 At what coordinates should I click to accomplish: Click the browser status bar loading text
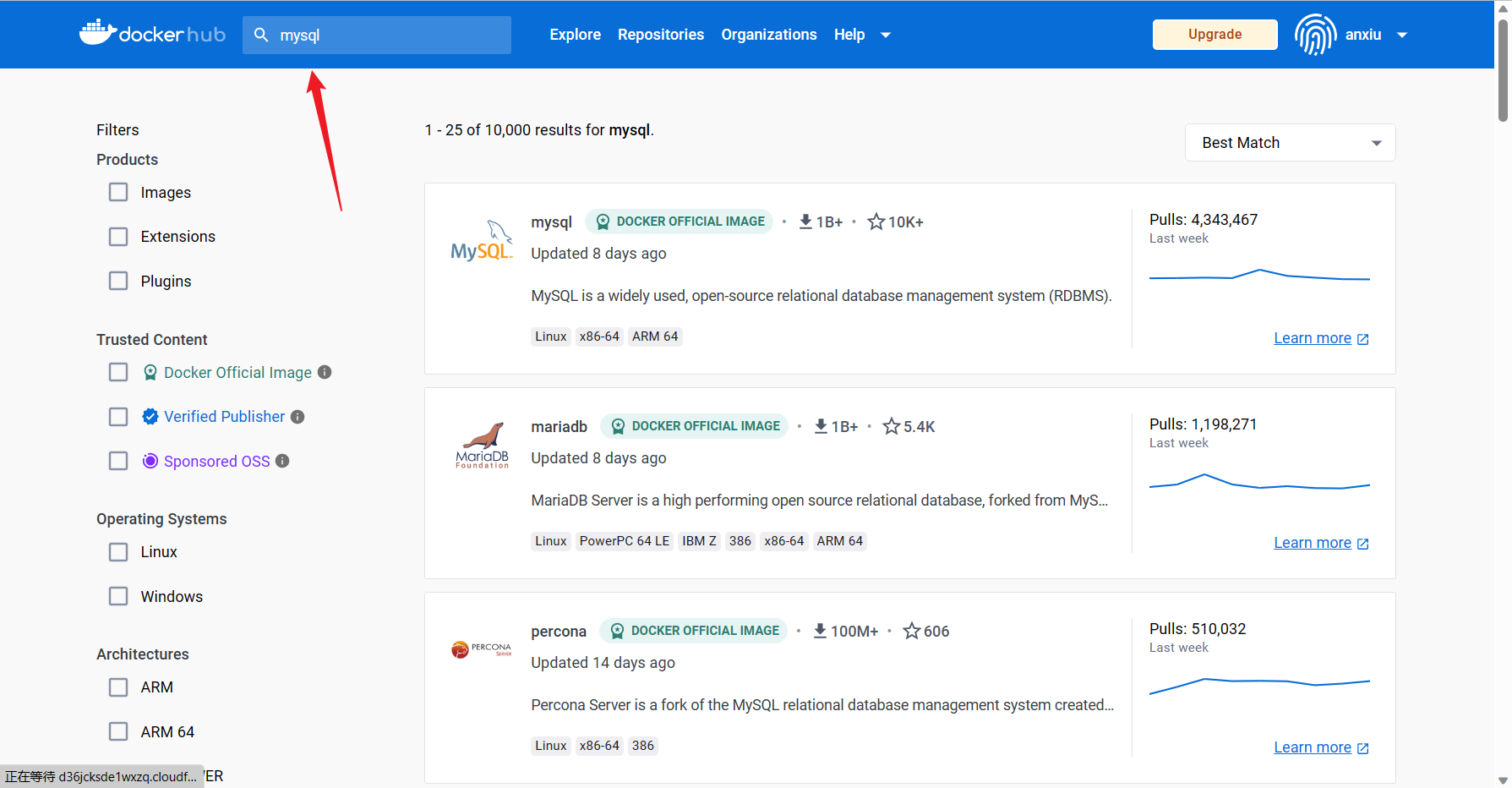click(101, 776)
